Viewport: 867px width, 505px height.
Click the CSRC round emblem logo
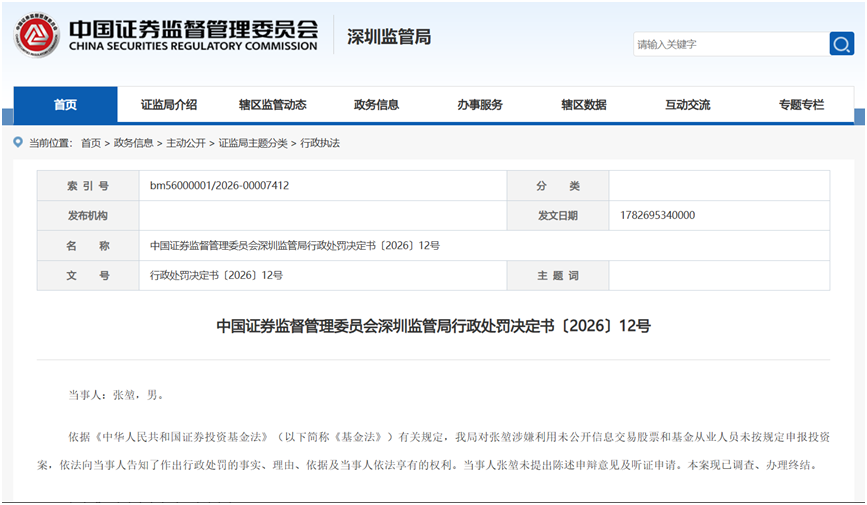tap(36, 35)
